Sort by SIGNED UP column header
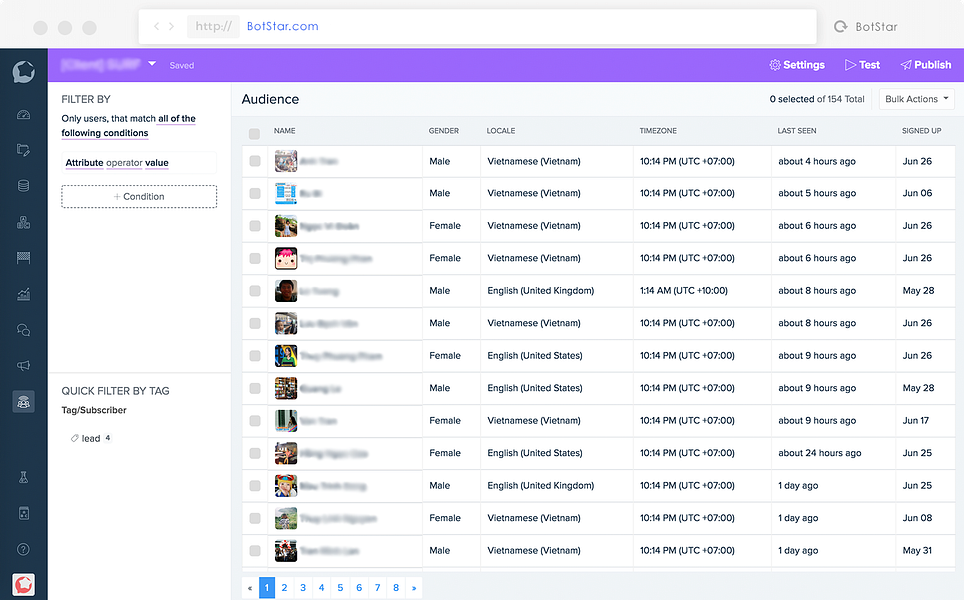The width and height of the screenshot is (964, 600). (x=922, y=131)
